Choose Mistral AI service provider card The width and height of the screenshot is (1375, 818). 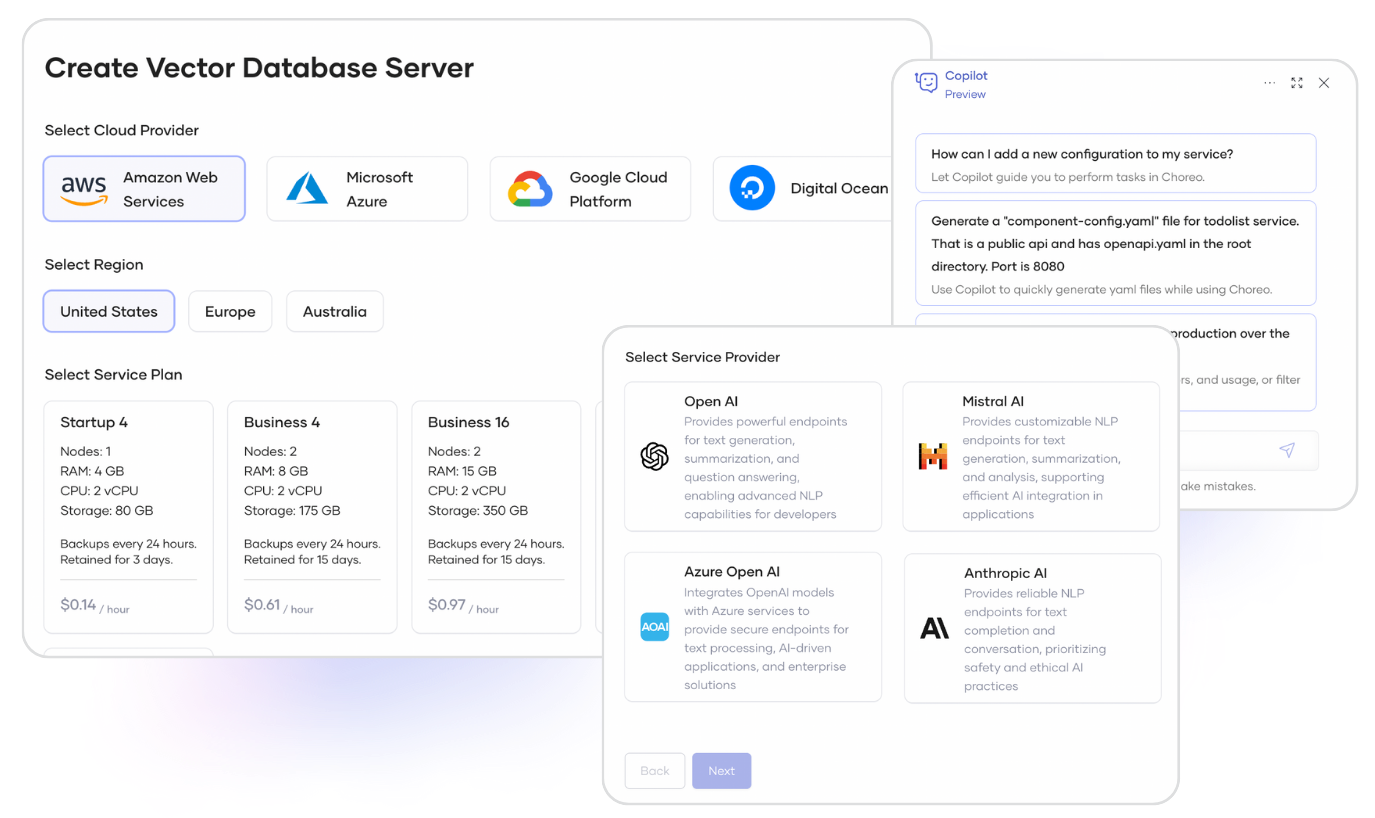point(1031,456)
